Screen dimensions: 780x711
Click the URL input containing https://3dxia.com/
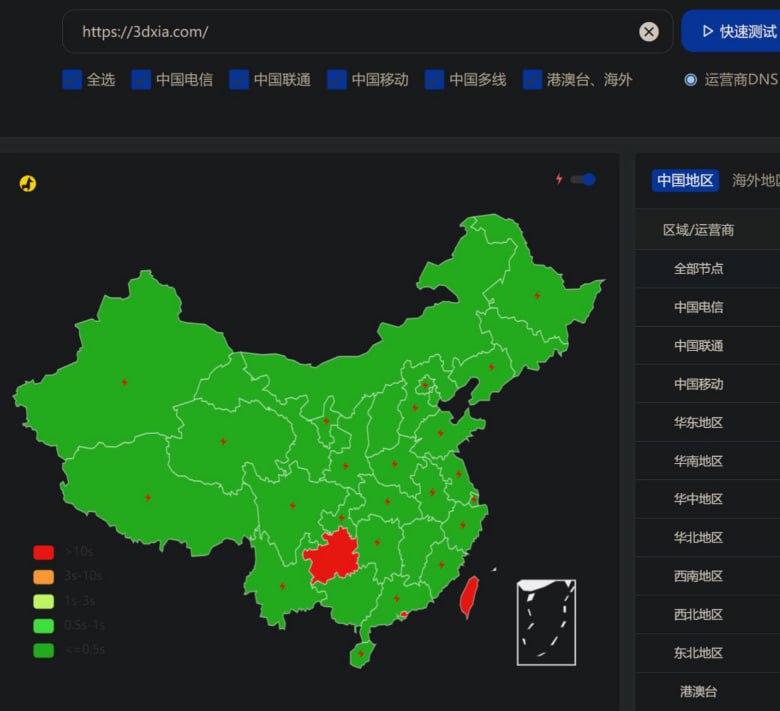tap(367, 32)
